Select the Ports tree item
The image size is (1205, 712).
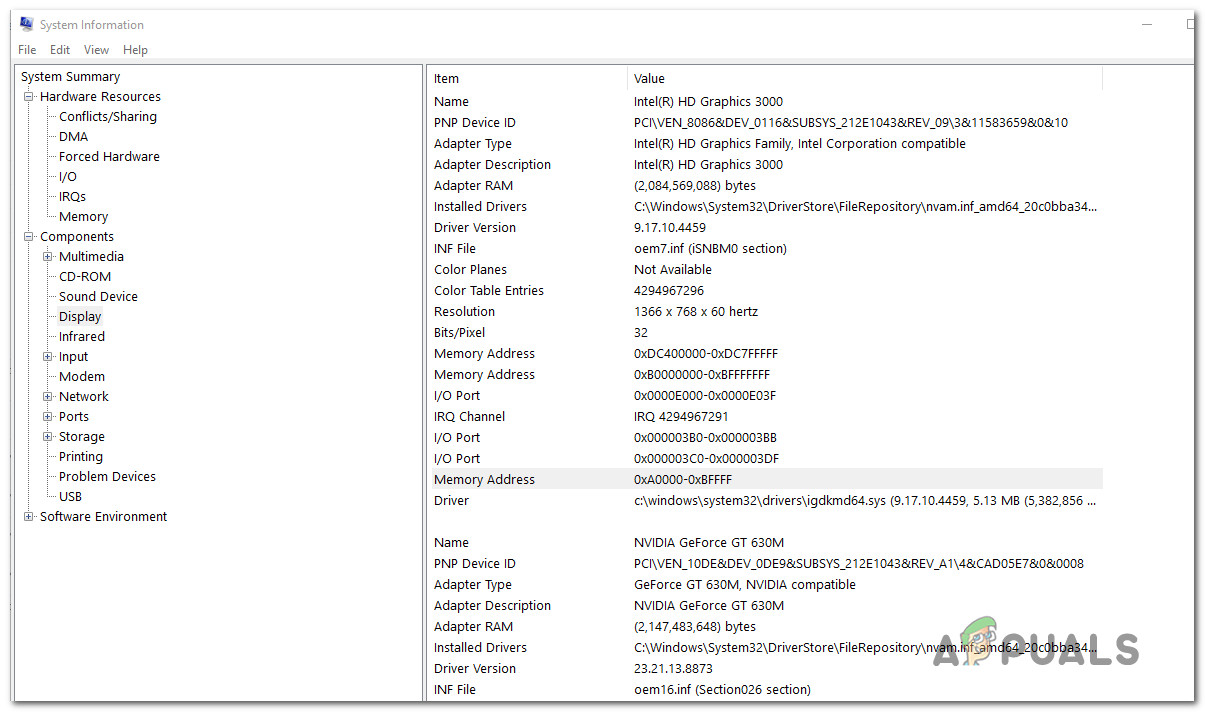74,417
